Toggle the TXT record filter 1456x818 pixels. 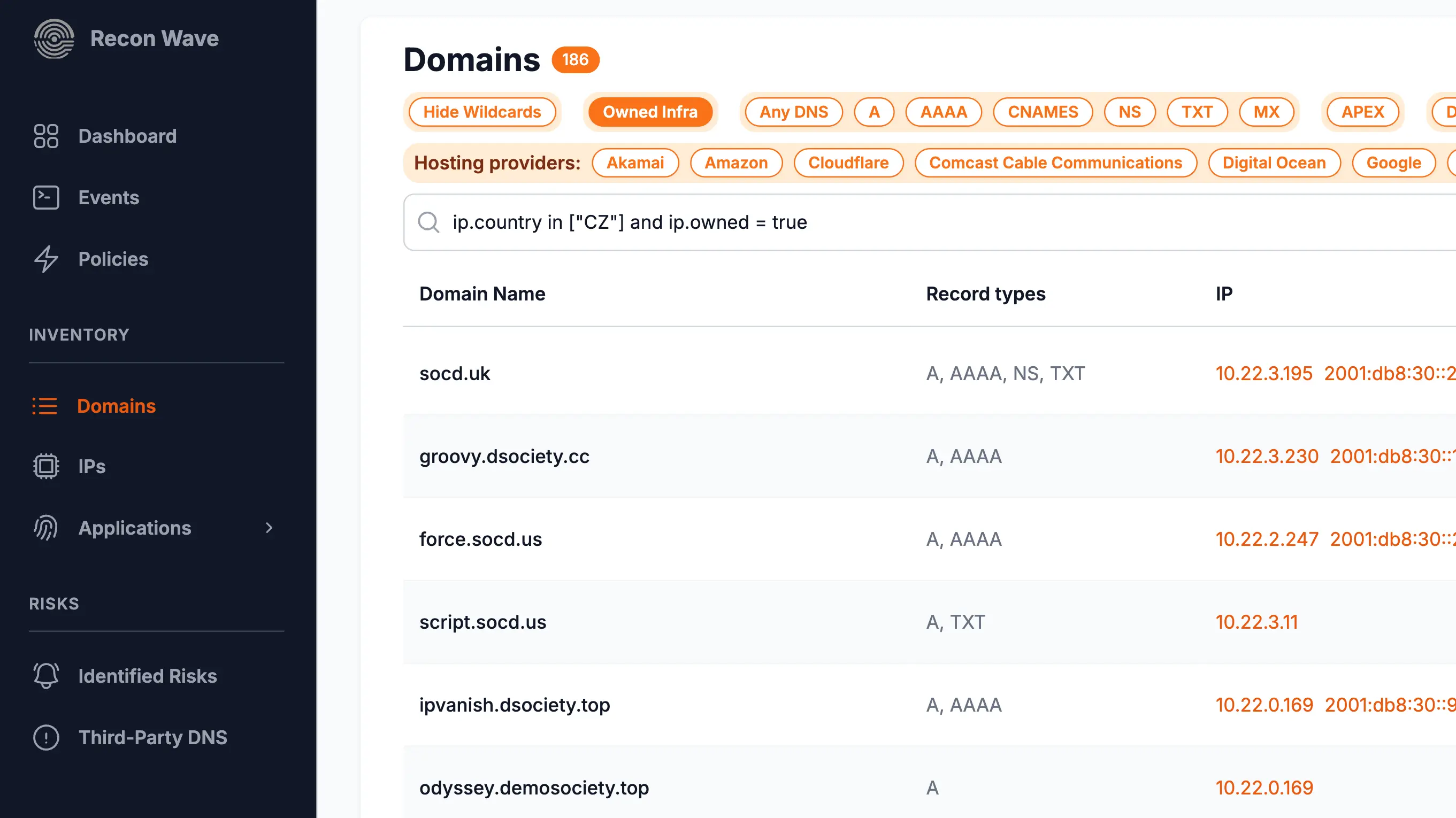point(1197,112)
